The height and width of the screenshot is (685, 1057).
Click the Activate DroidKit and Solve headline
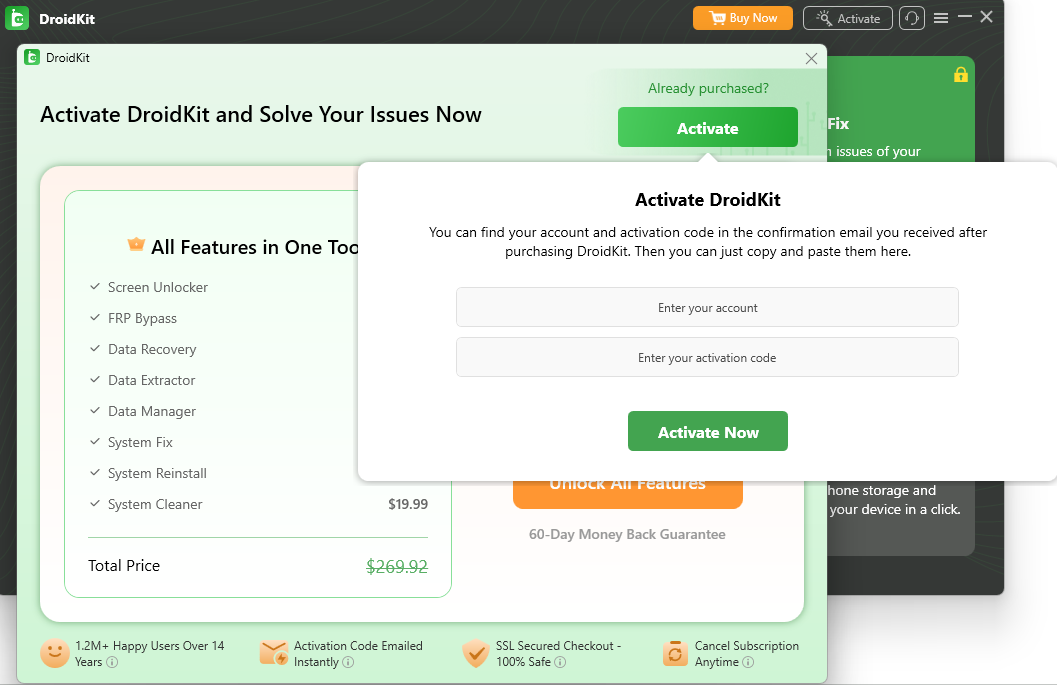(261, 115)
